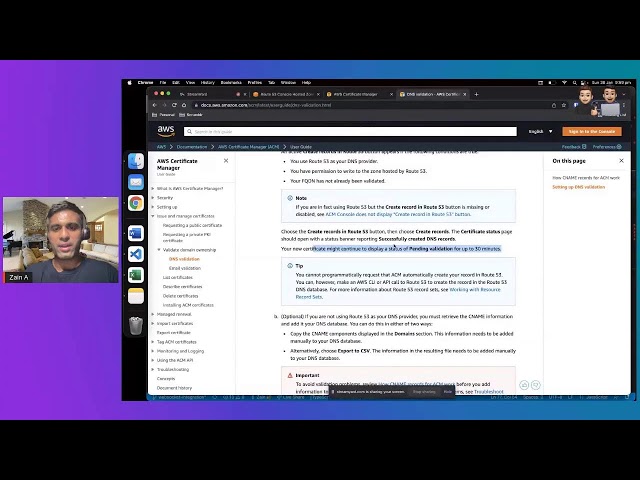Viewport: 640px width, 480px height.
Task: Open Delete certificates in sidebar
Action: click(x=180, y=296)
